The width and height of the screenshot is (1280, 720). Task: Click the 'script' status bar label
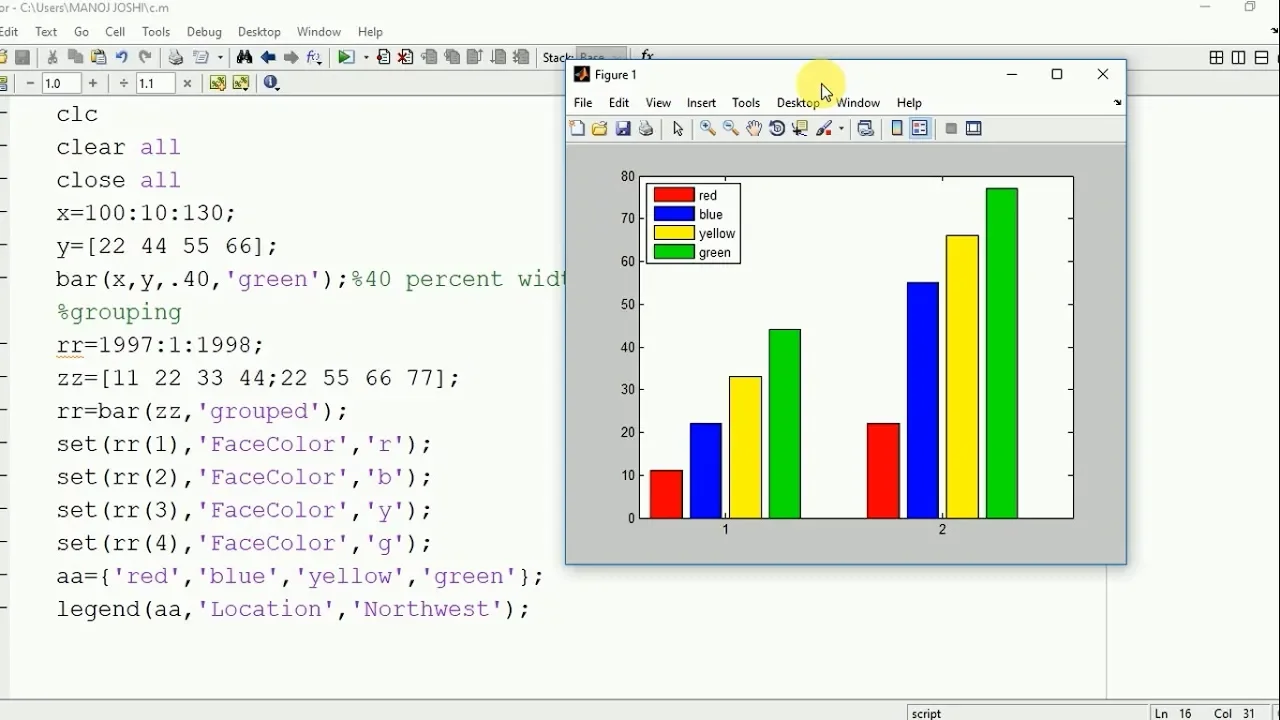pos(927,713)
